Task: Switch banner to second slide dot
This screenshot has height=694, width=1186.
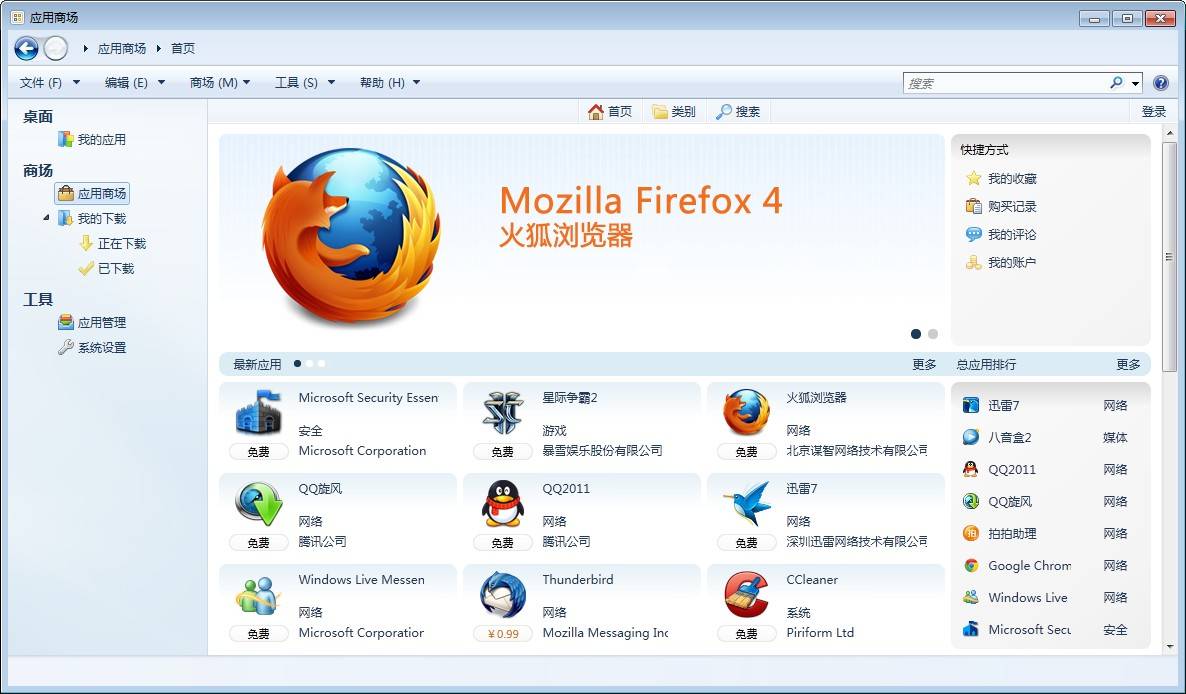Action: [x=933, y=334]
